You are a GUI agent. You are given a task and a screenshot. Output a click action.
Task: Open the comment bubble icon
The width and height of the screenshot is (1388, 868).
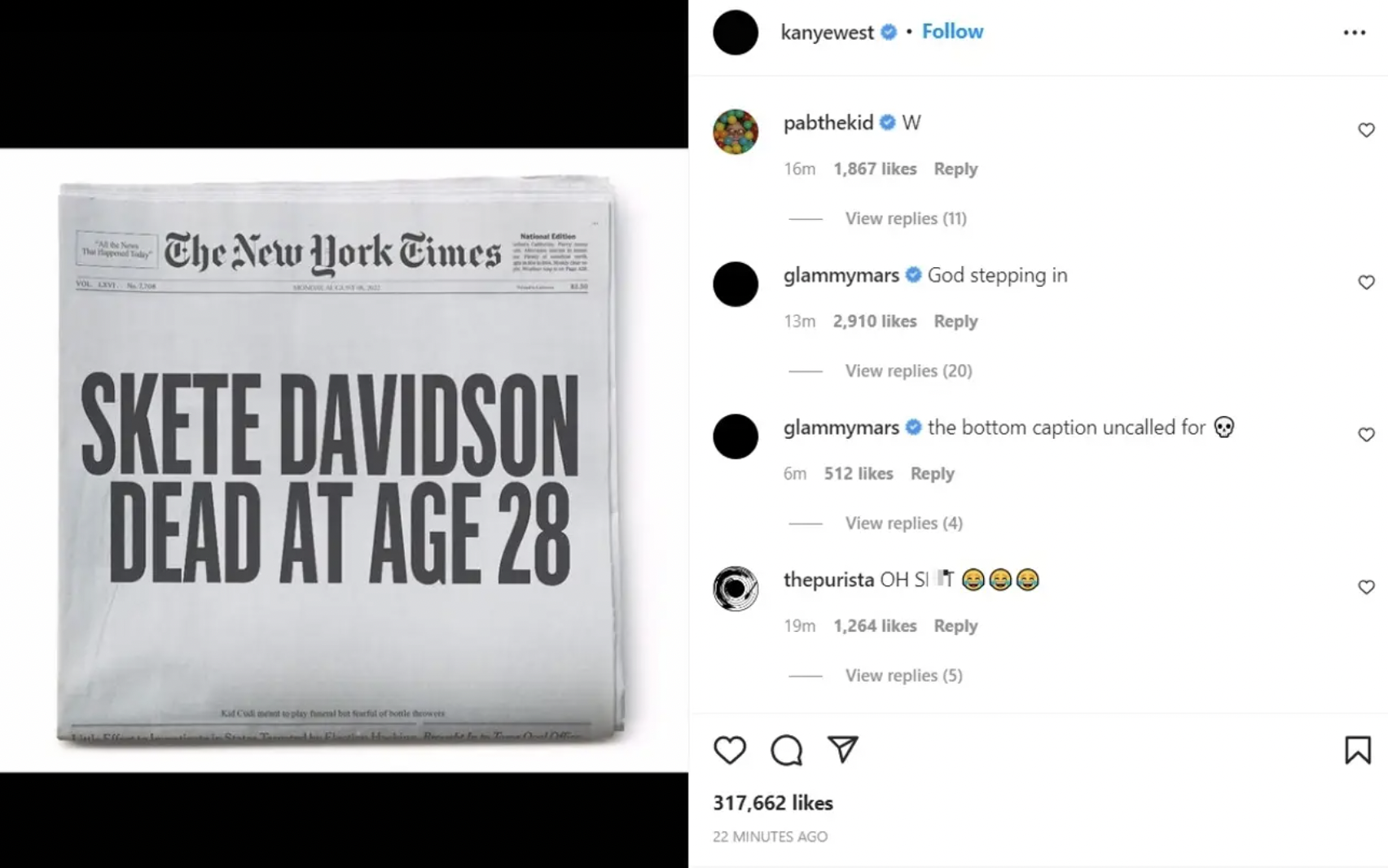[x=786, y=750]
